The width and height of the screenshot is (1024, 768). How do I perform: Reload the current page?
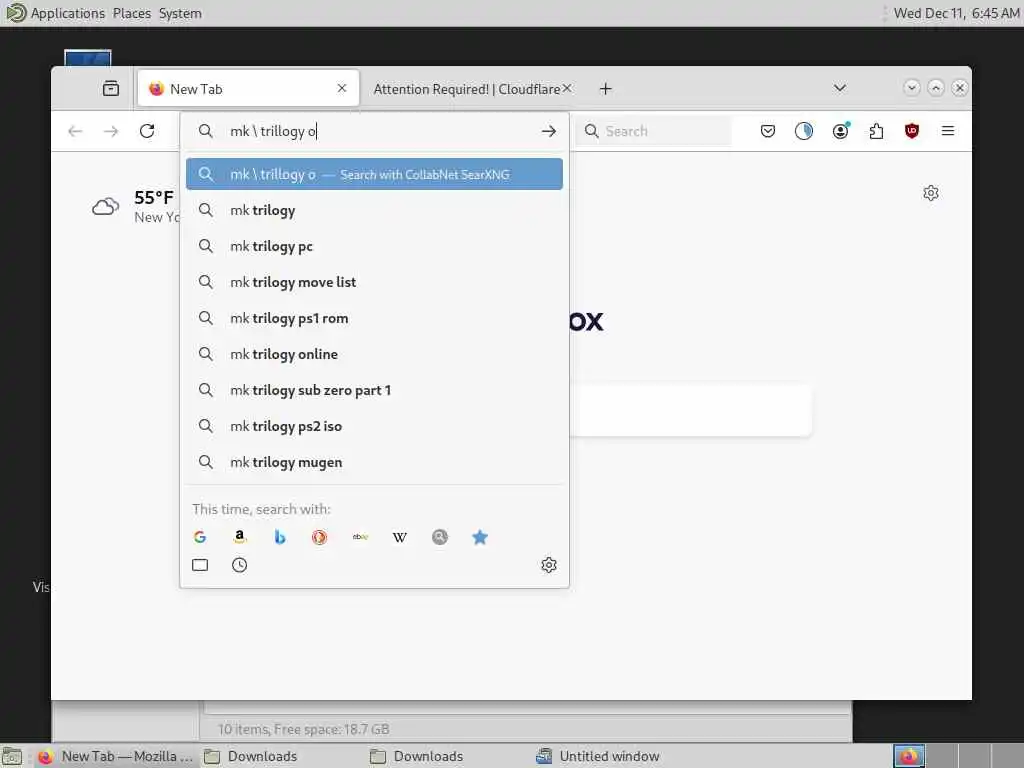tap(147, 131)
